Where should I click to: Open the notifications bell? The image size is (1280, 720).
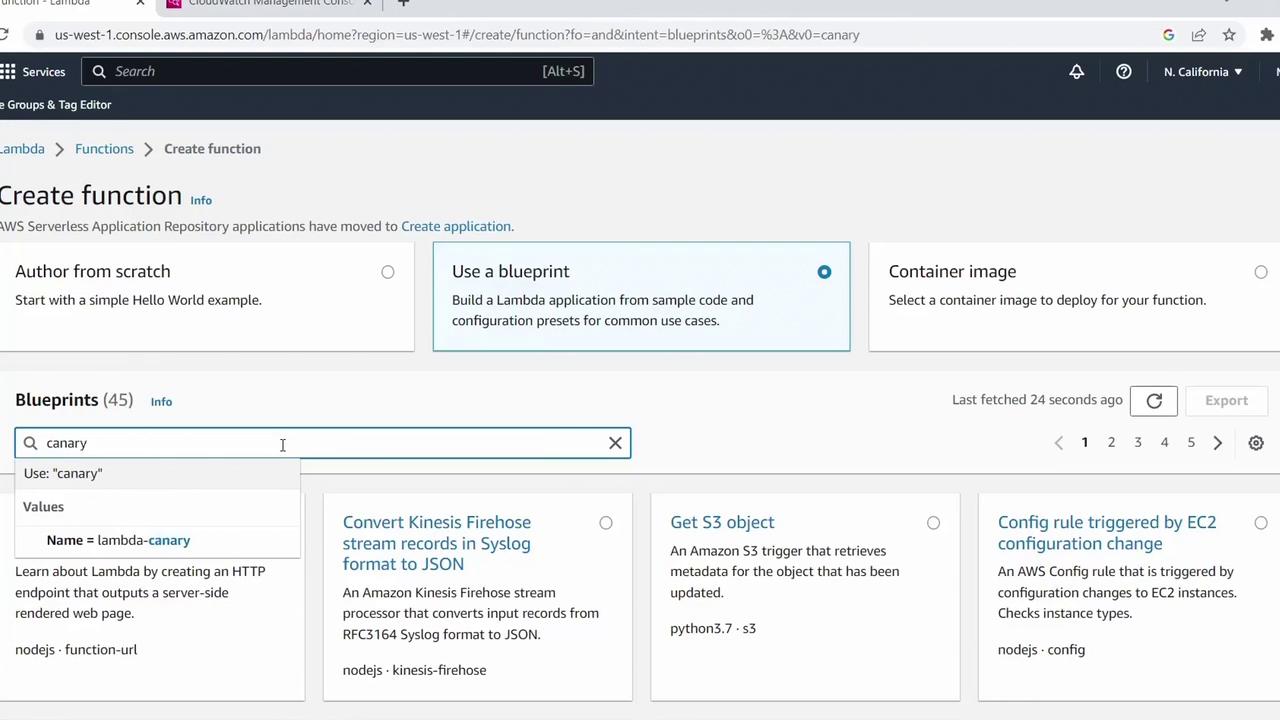pyautogui.click(x=1077, y=72)
